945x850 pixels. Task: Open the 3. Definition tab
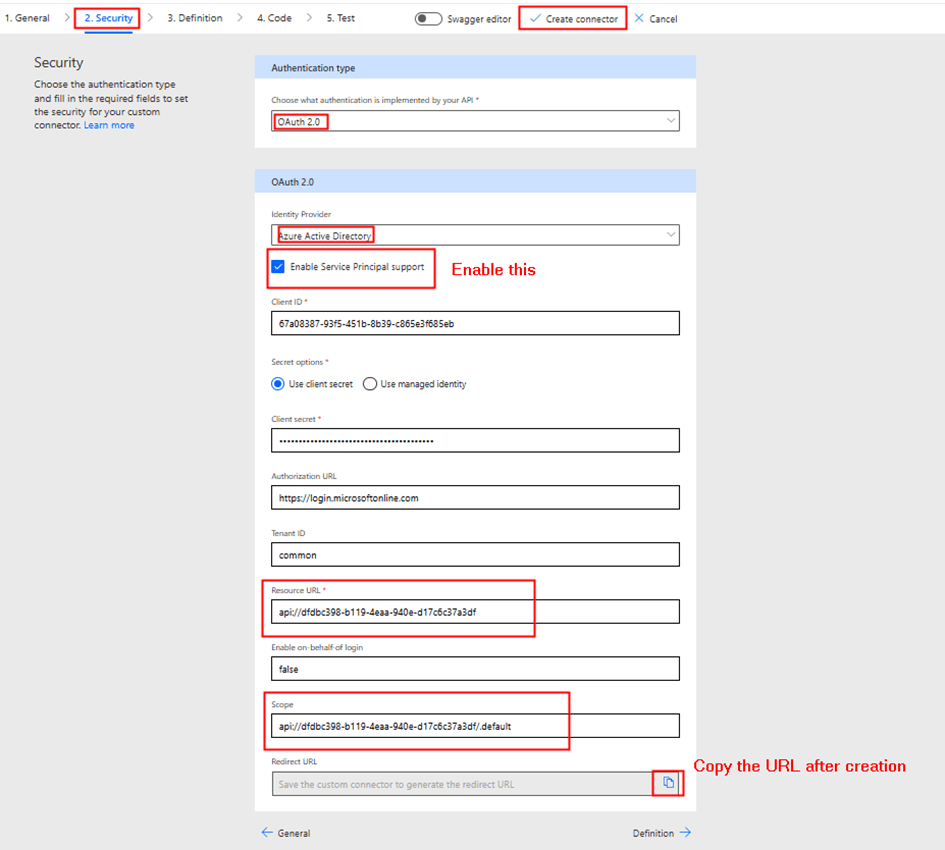(195, 18)
